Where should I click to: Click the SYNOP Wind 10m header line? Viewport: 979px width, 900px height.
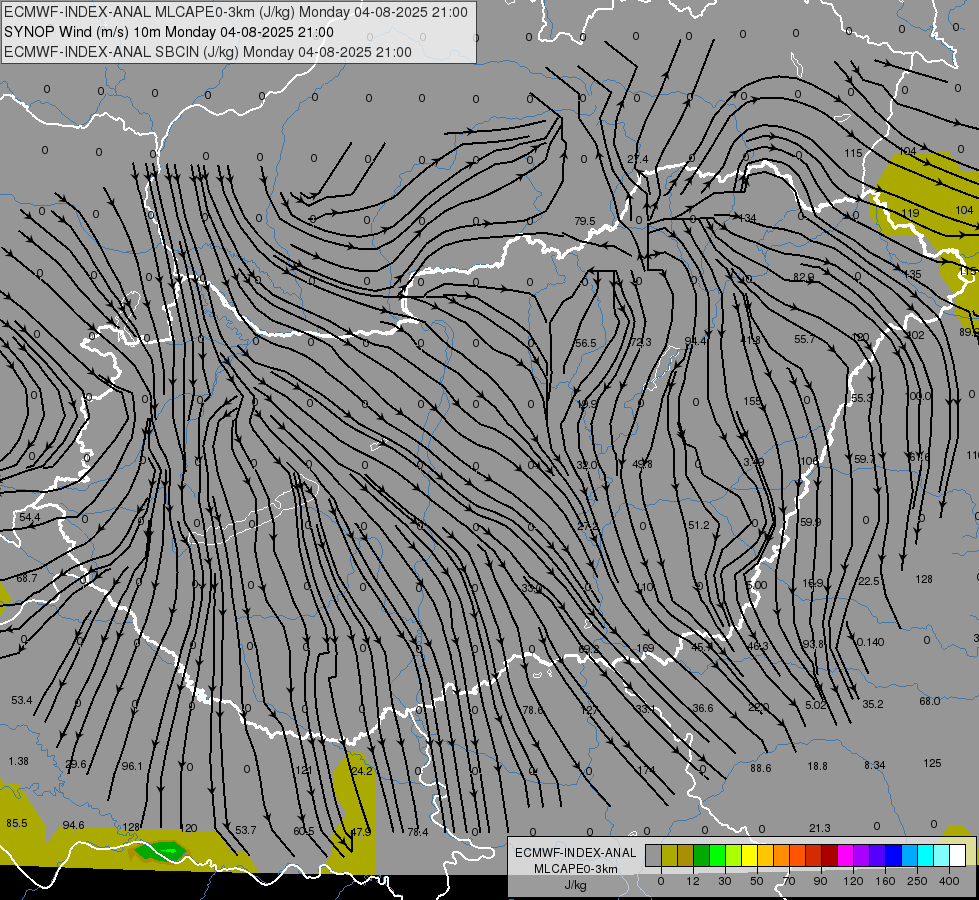point(169,32)
